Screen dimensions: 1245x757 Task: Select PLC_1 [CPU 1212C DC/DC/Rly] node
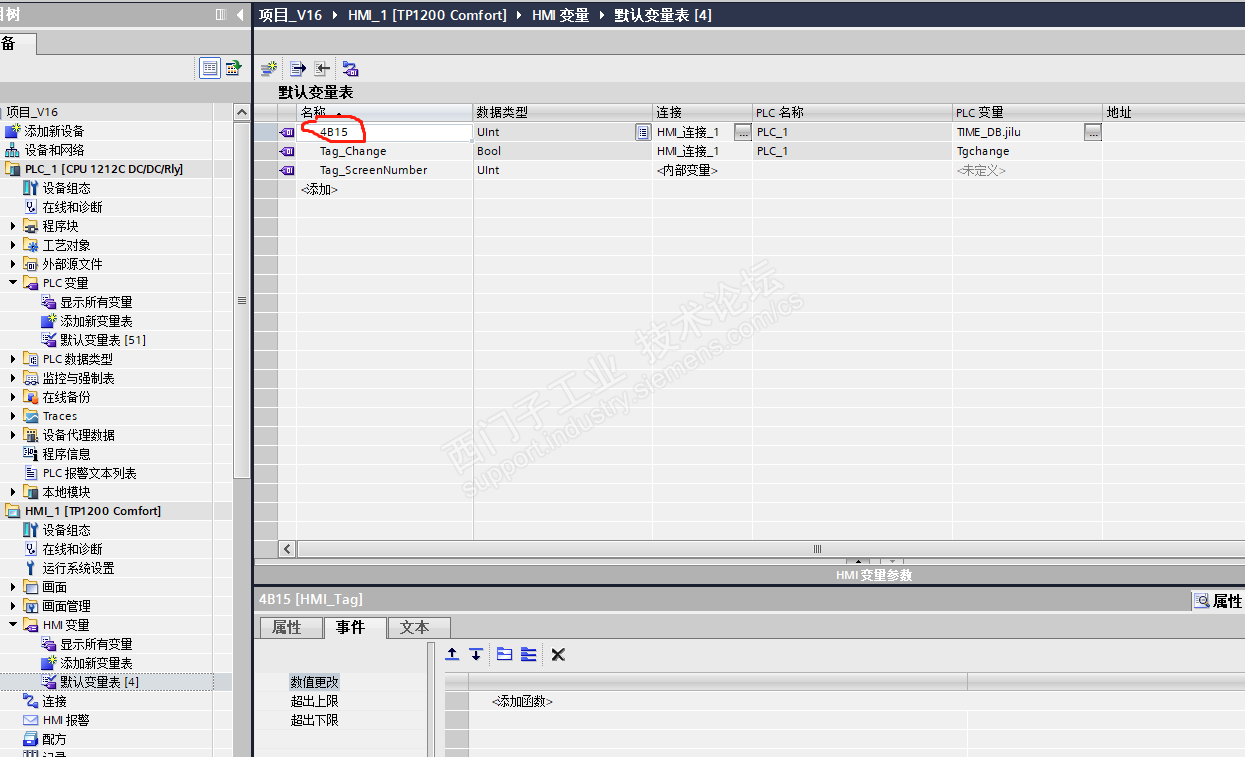click(104, 169)
